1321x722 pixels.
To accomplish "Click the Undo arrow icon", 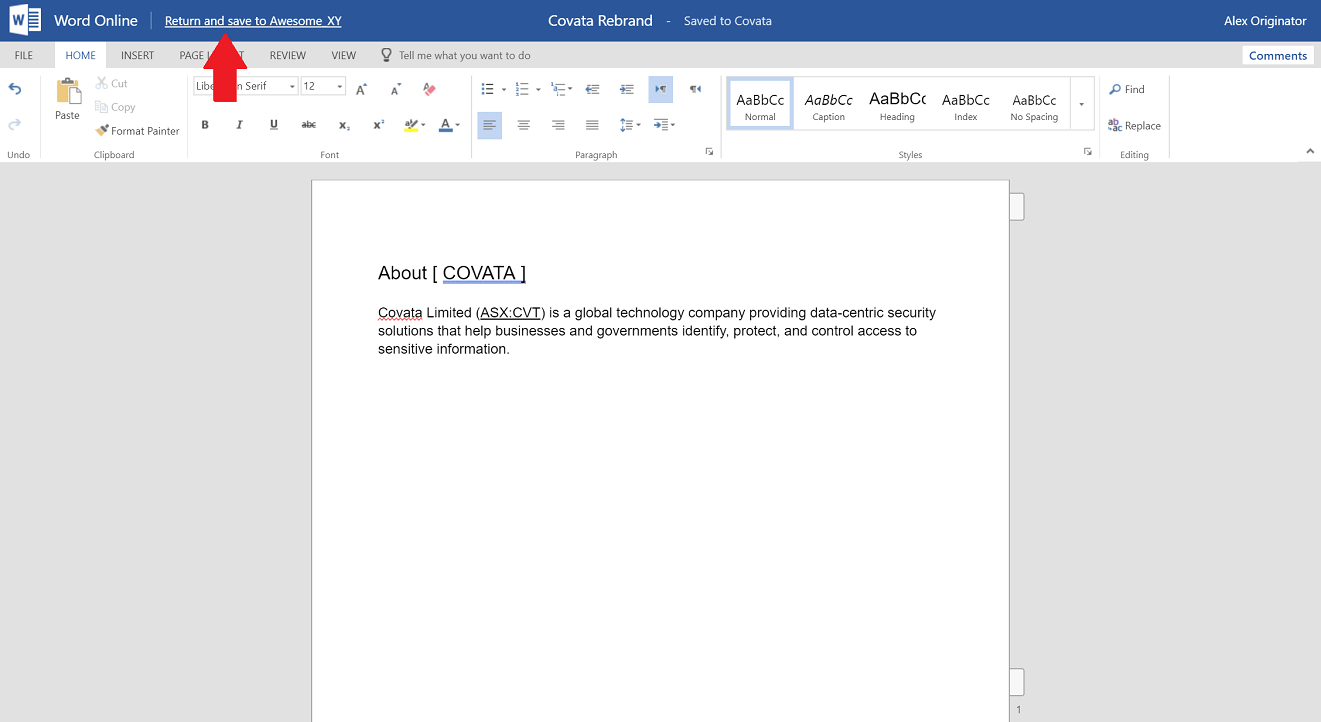I will pyautogui.click(x=15, y=89).
